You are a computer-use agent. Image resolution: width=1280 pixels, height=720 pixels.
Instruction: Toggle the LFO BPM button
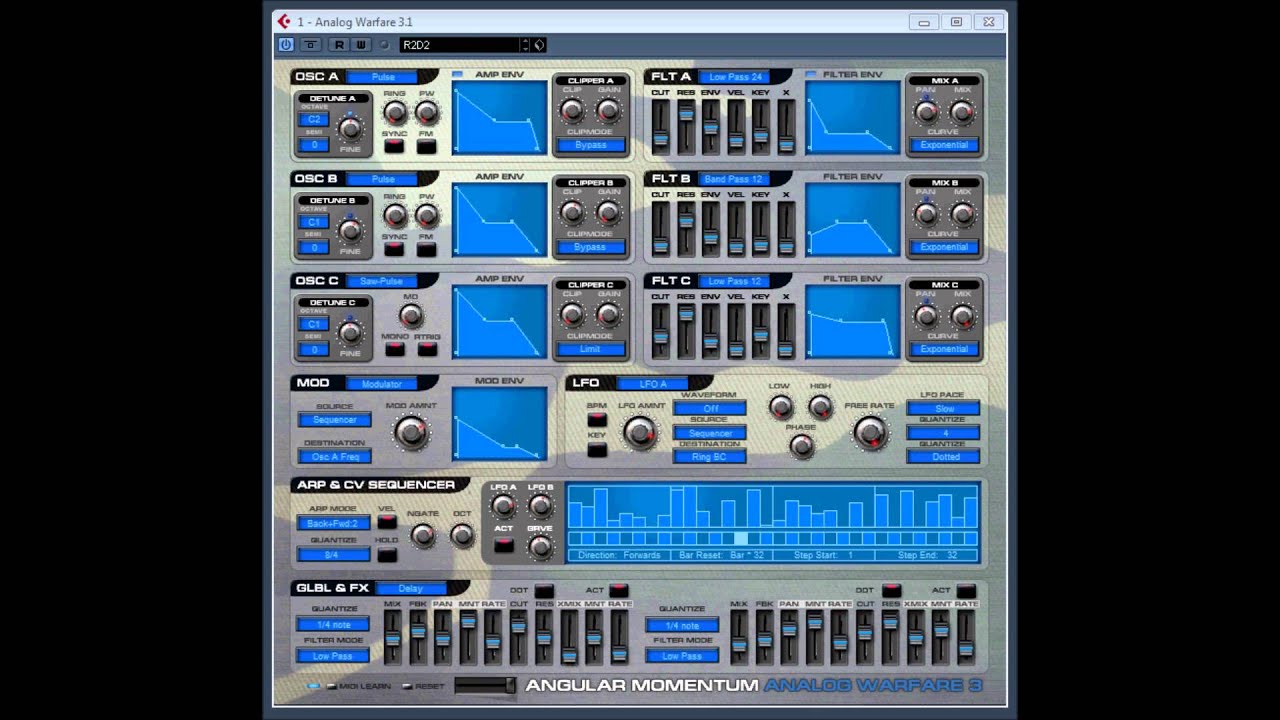click(x=597, y=419)
